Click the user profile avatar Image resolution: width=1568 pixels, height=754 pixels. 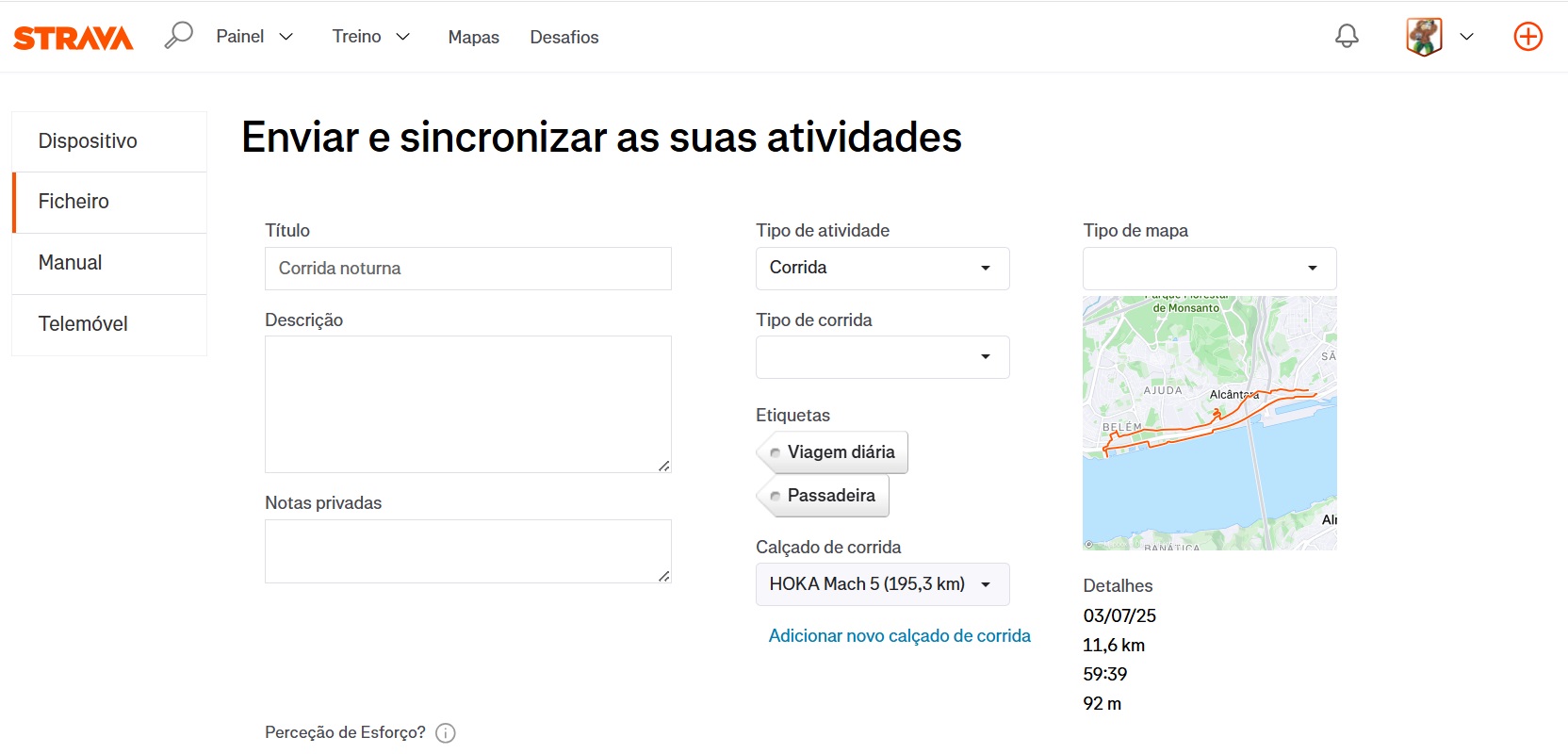1424,37
